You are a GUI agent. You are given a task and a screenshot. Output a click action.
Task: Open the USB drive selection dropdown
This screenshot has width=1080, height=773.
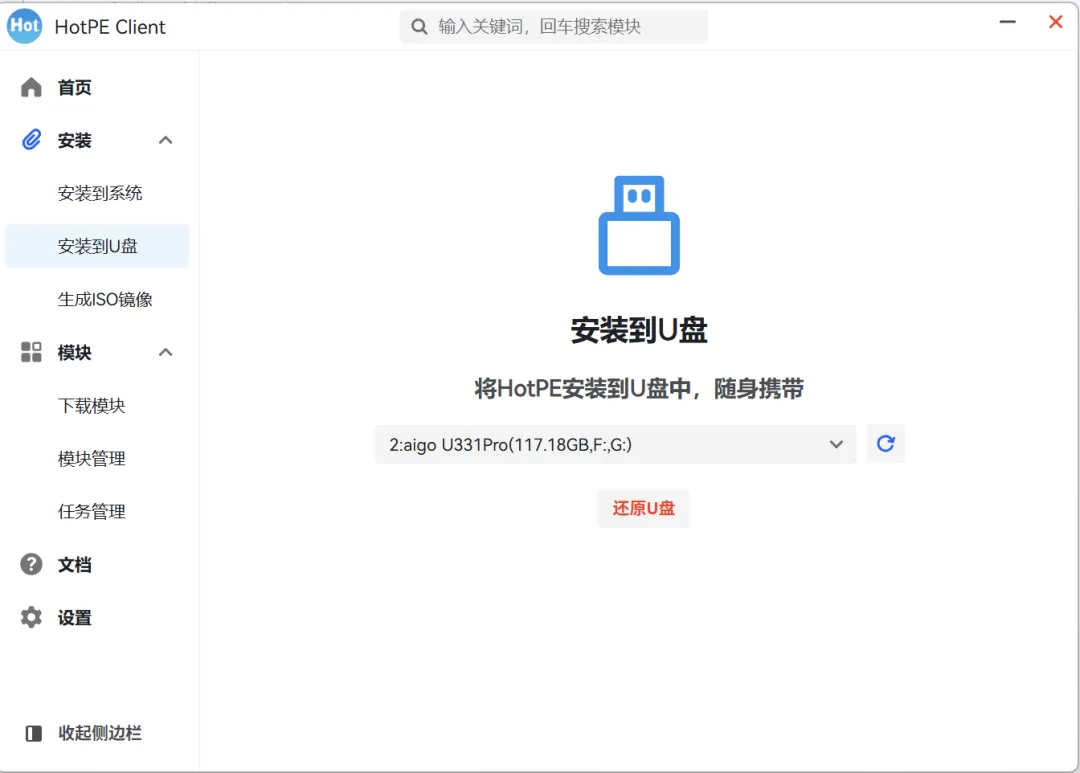pyautogui.click(x=615, y=444)
